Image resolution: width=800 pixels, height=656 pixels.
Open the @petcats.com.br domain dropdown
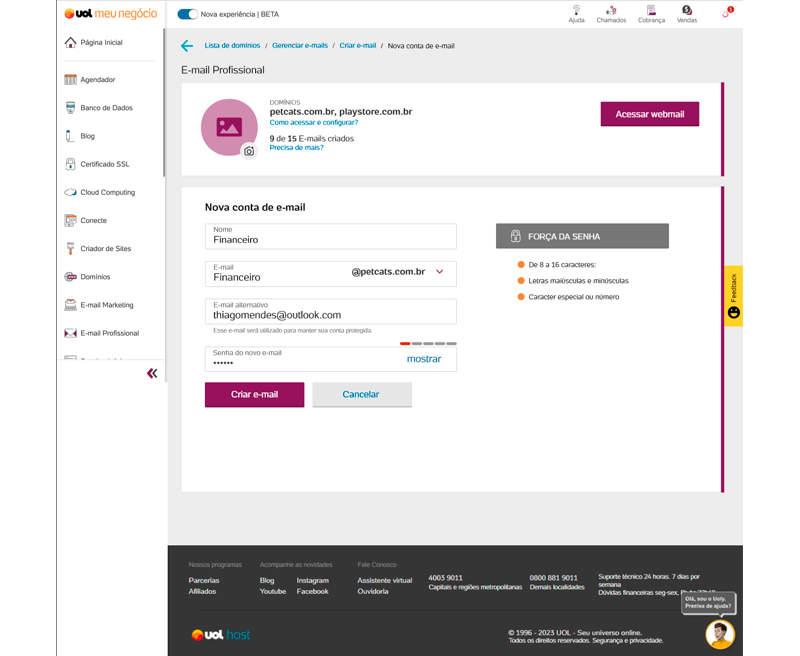pyautogui.click(x=398, y=272)
